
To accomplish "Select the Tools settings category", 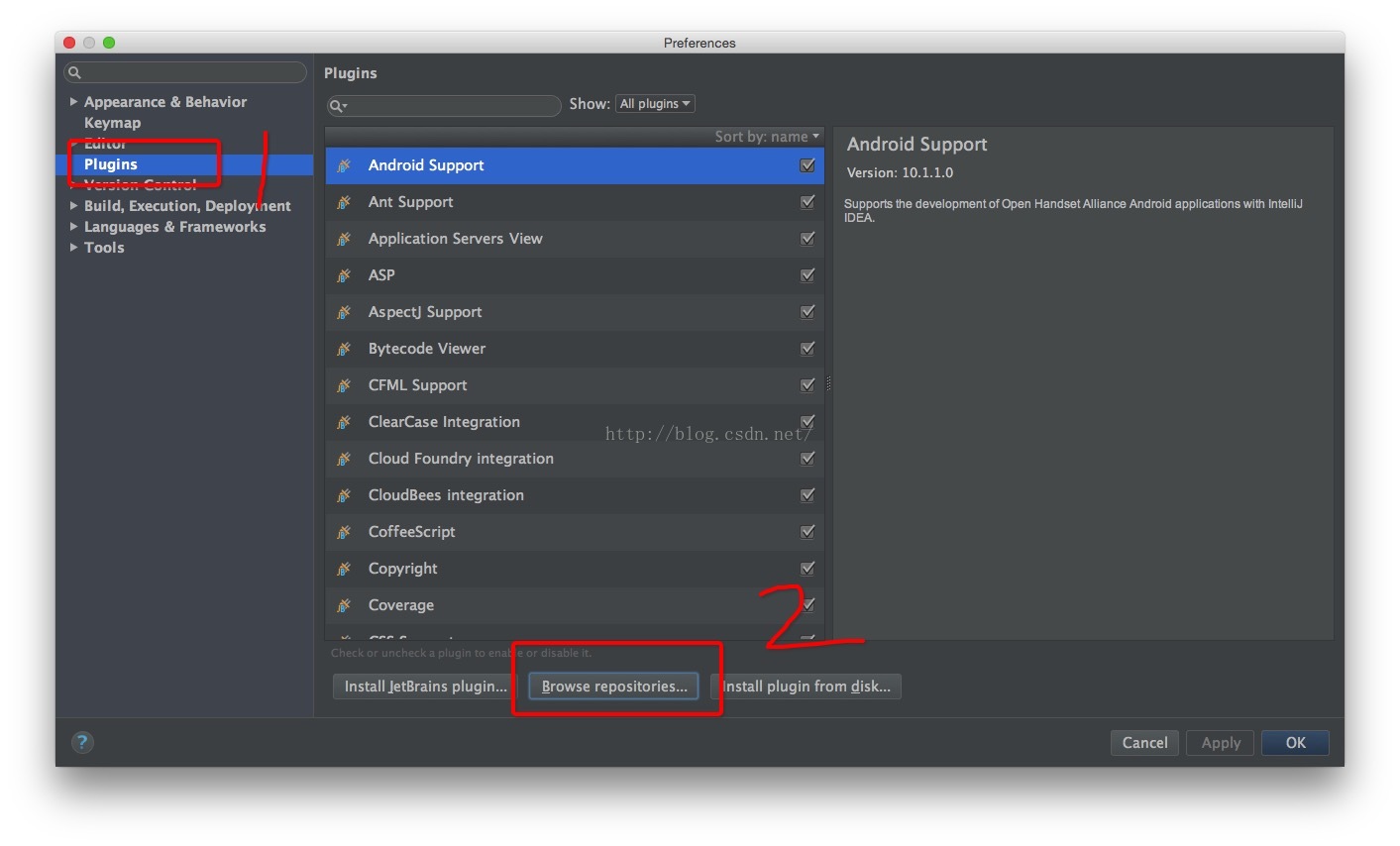I will (x=104, y=248).
